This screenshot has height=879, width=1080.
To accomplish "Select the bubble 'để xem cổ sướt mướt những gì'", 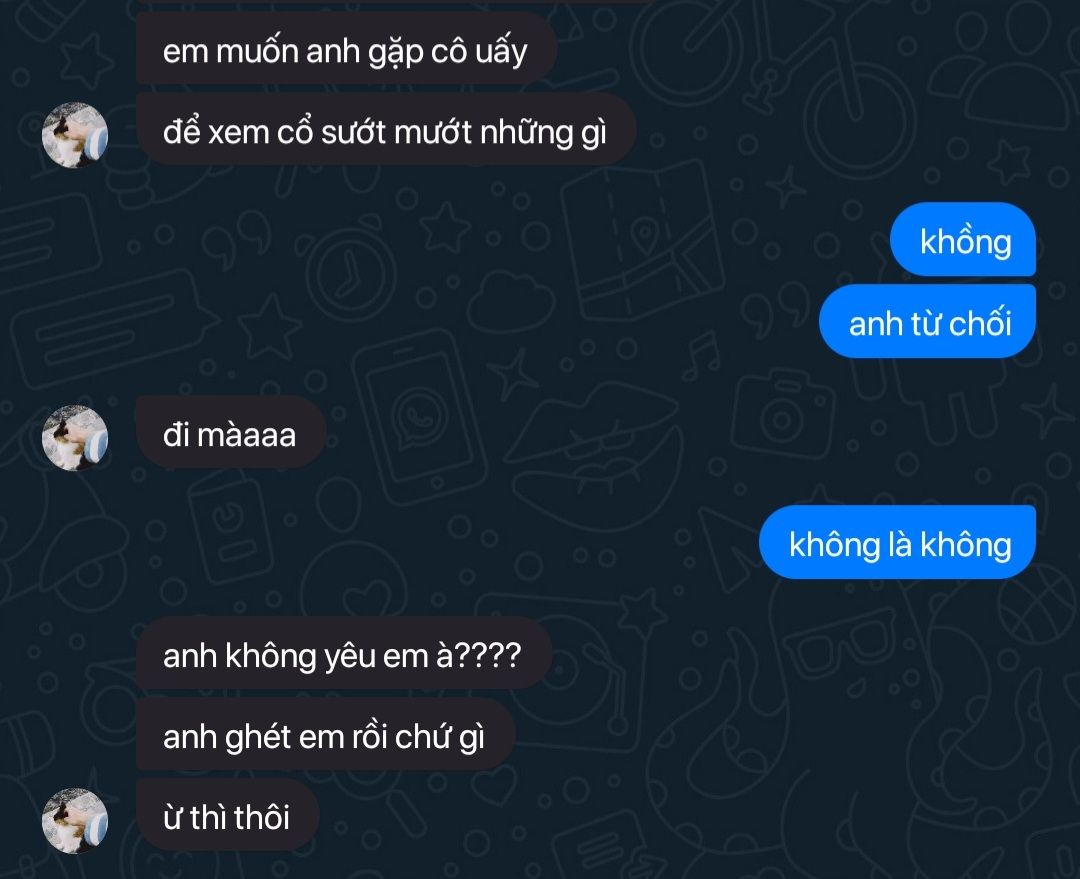I will point(385,131).
